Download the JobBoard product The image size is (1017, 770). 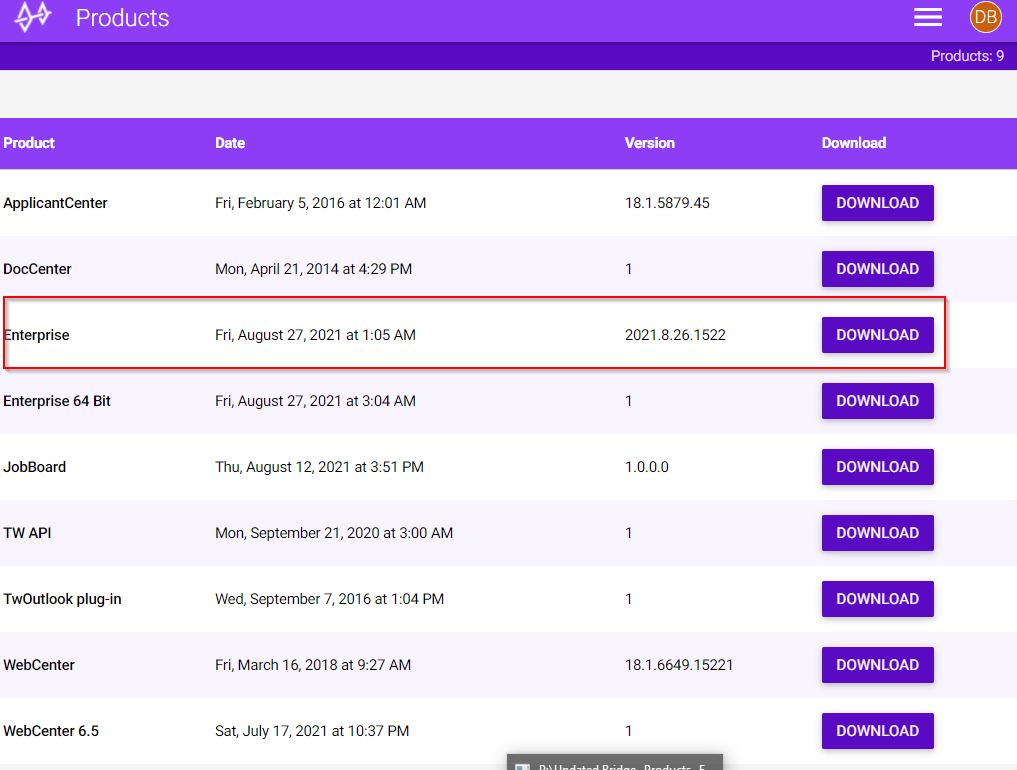tap(878, 467)
